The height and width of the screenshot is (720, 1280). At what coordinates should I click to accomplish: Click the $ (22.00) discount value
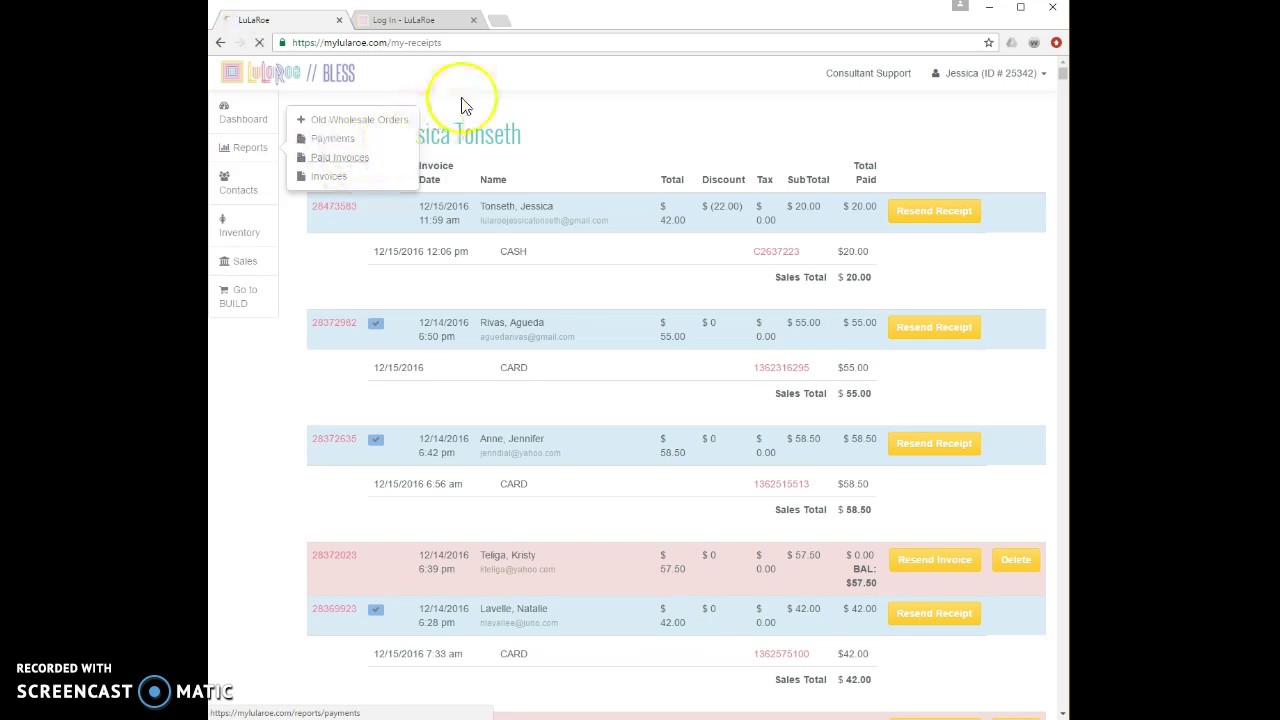coord(722,206)
